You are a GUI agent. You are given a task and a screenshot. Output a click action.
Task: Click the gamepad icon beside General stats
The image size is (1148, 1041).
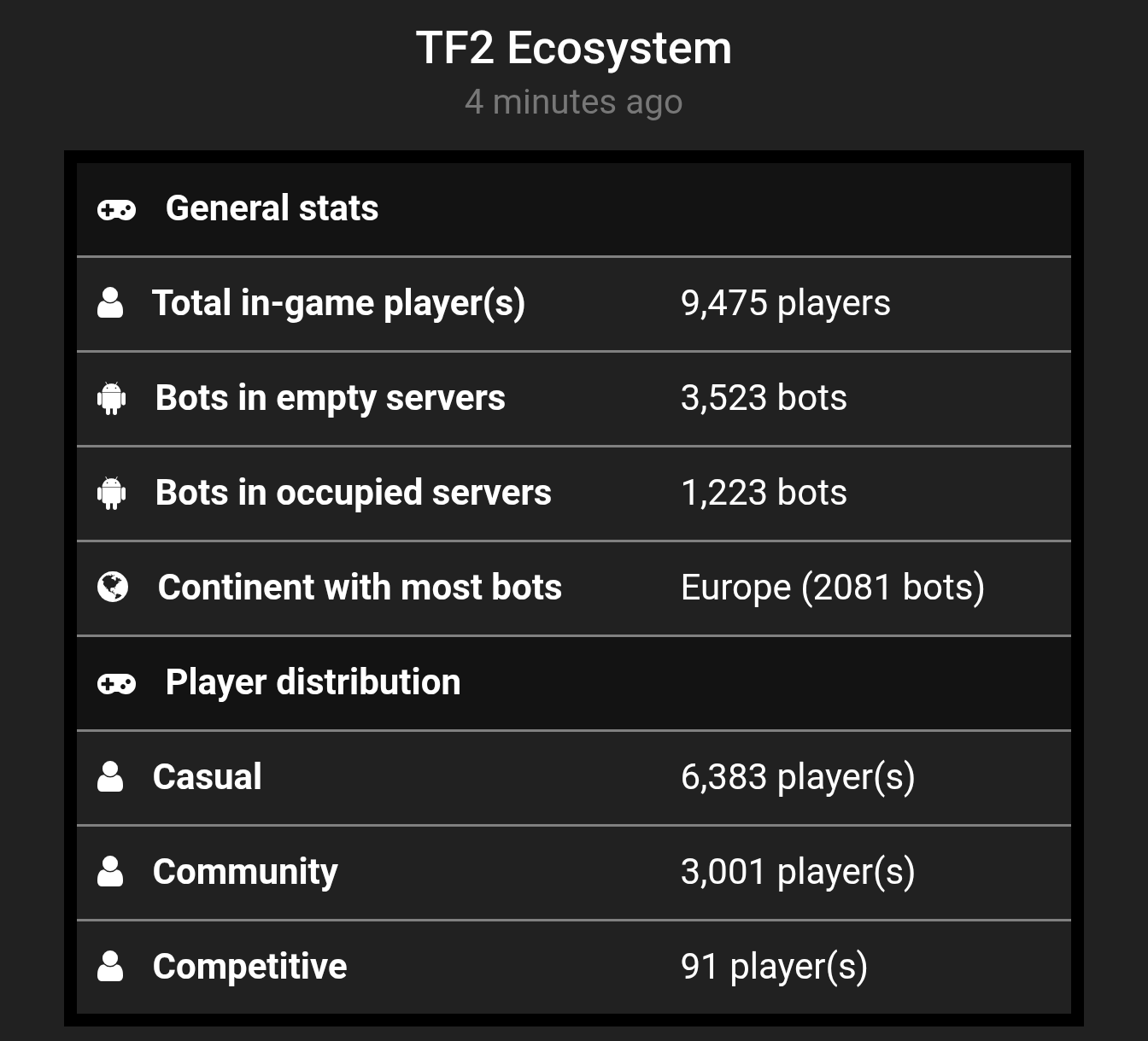pyautogui.click(x=116, y=209)
